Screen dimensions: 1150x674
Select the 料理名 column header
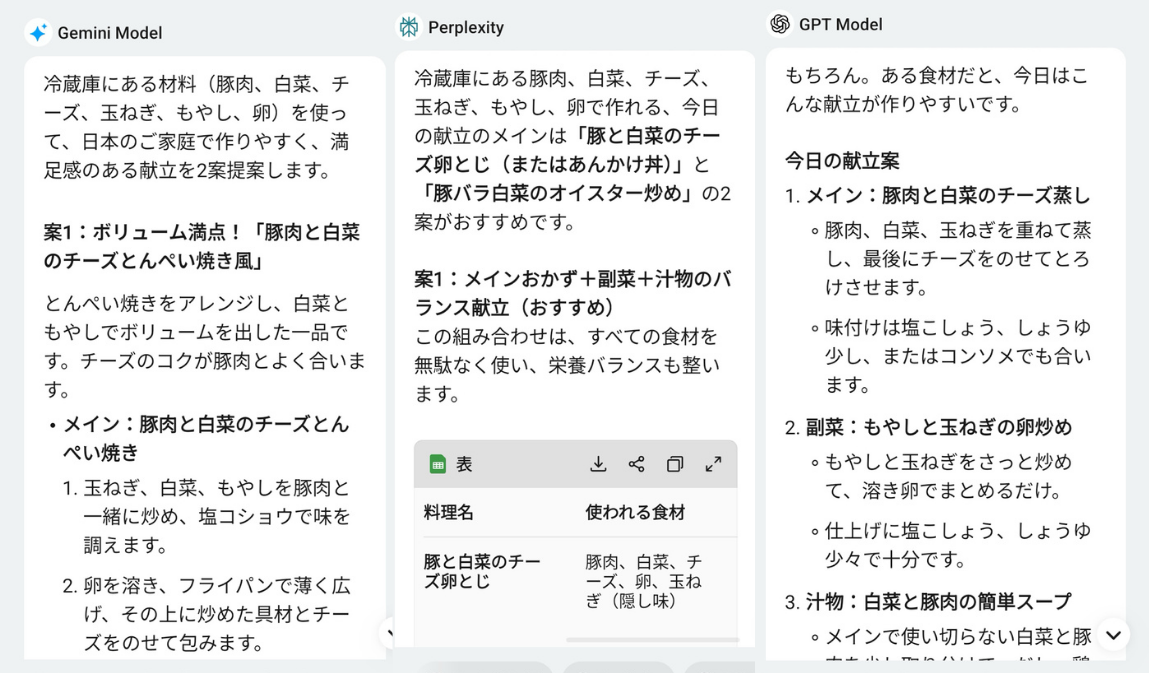coord(448,513)
